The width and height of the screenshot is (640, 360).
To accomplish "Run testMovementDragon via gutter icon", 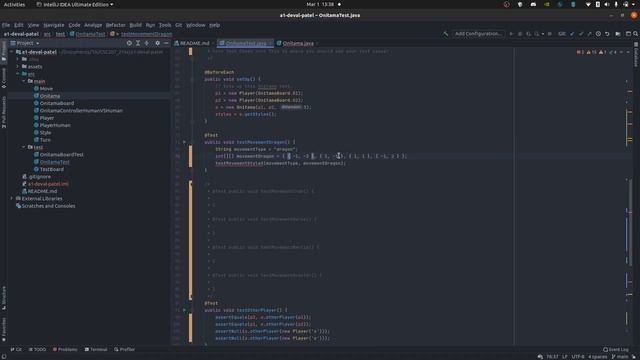I will click(184, 142).
